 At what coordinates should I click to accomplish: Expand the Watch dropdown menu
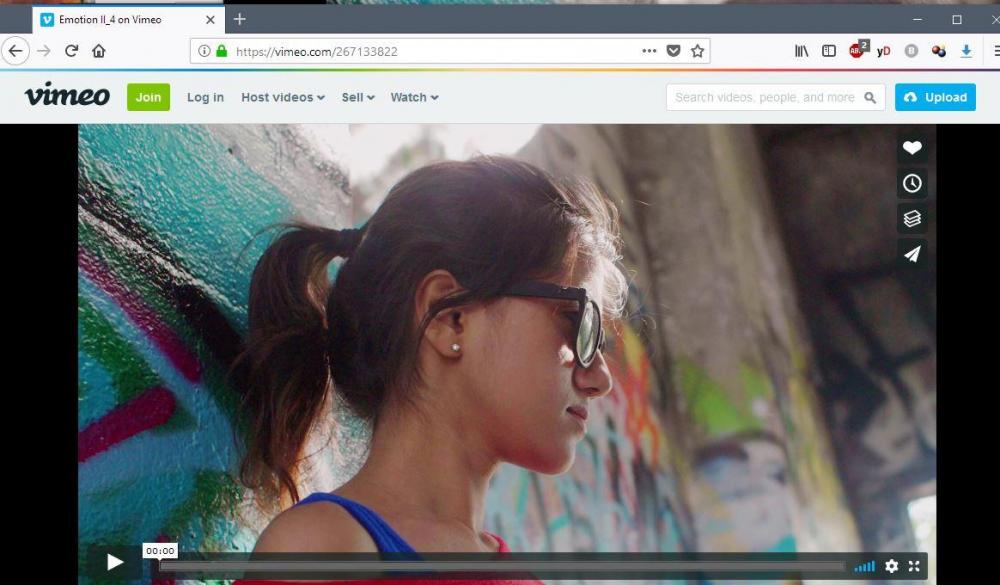coord(414,97)
